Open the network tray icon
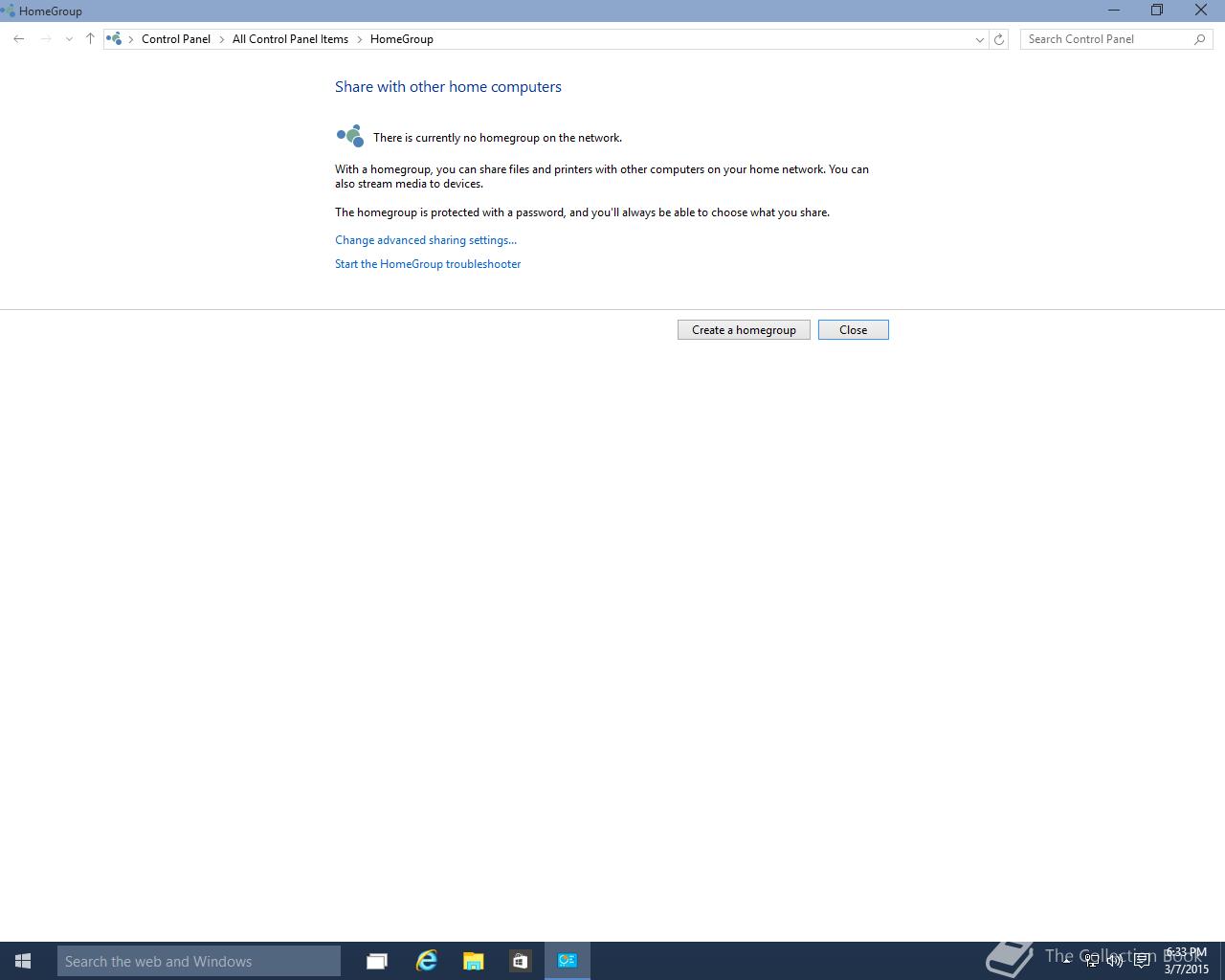The height and width of the screenshot is (980, 1225). tap(1091, 961)
